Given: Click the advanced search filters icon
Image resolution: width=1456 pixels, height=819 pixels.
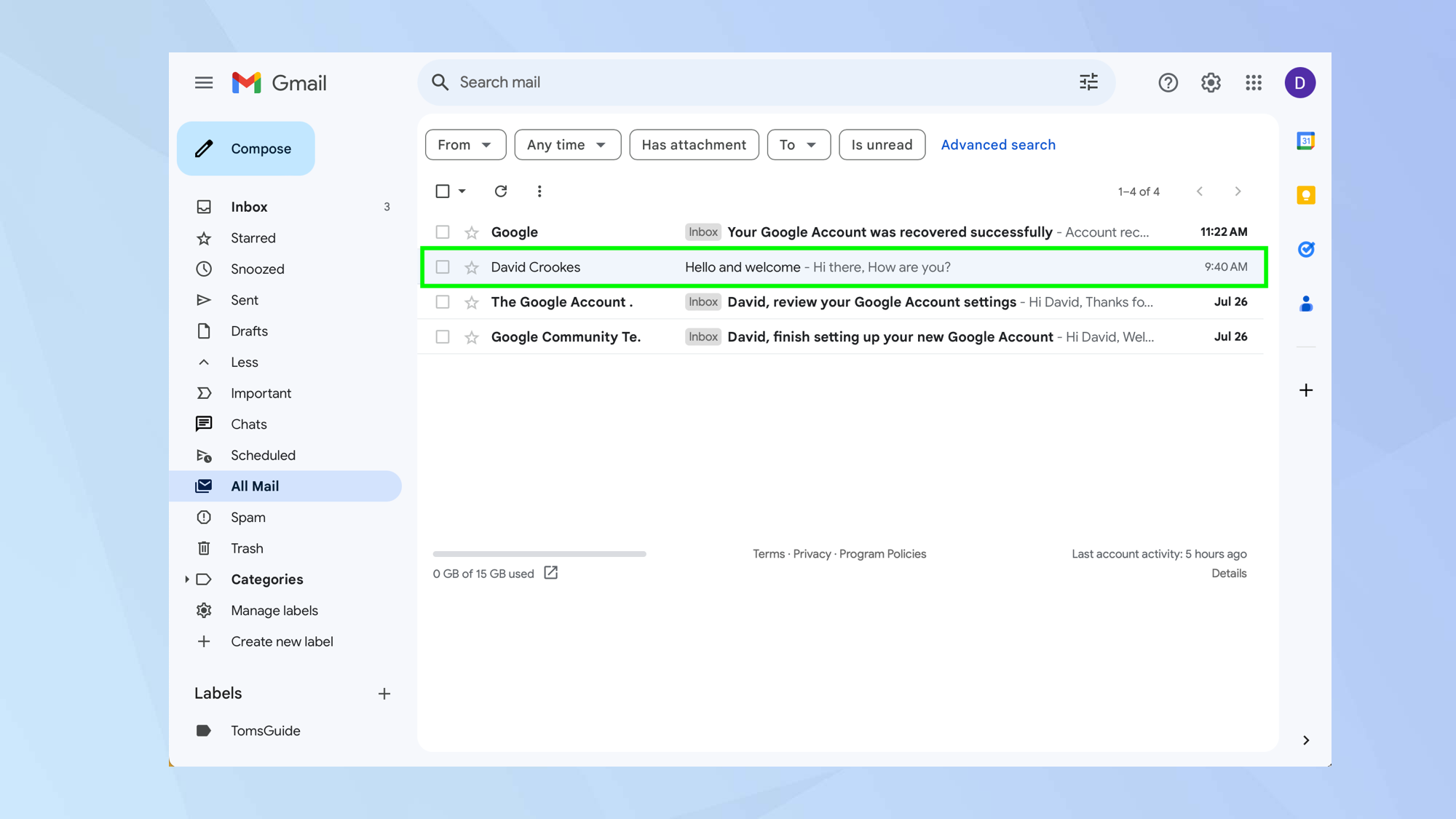Looking at the screenshot, I should click(x=1089, y=82).
